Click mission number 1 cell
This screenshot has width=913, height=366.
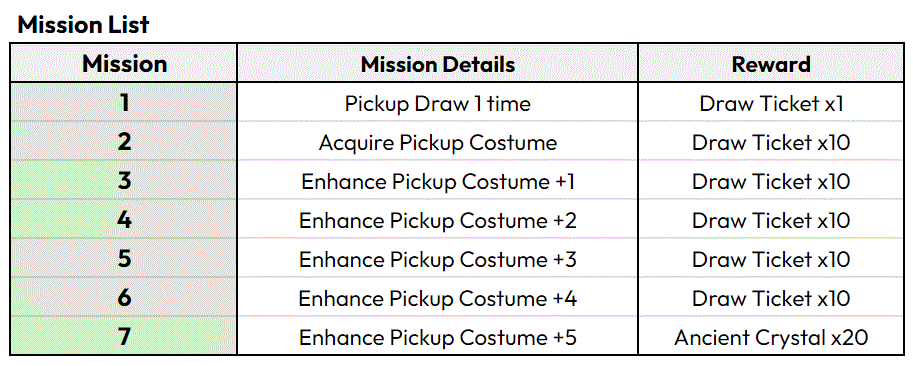point(124,103)
